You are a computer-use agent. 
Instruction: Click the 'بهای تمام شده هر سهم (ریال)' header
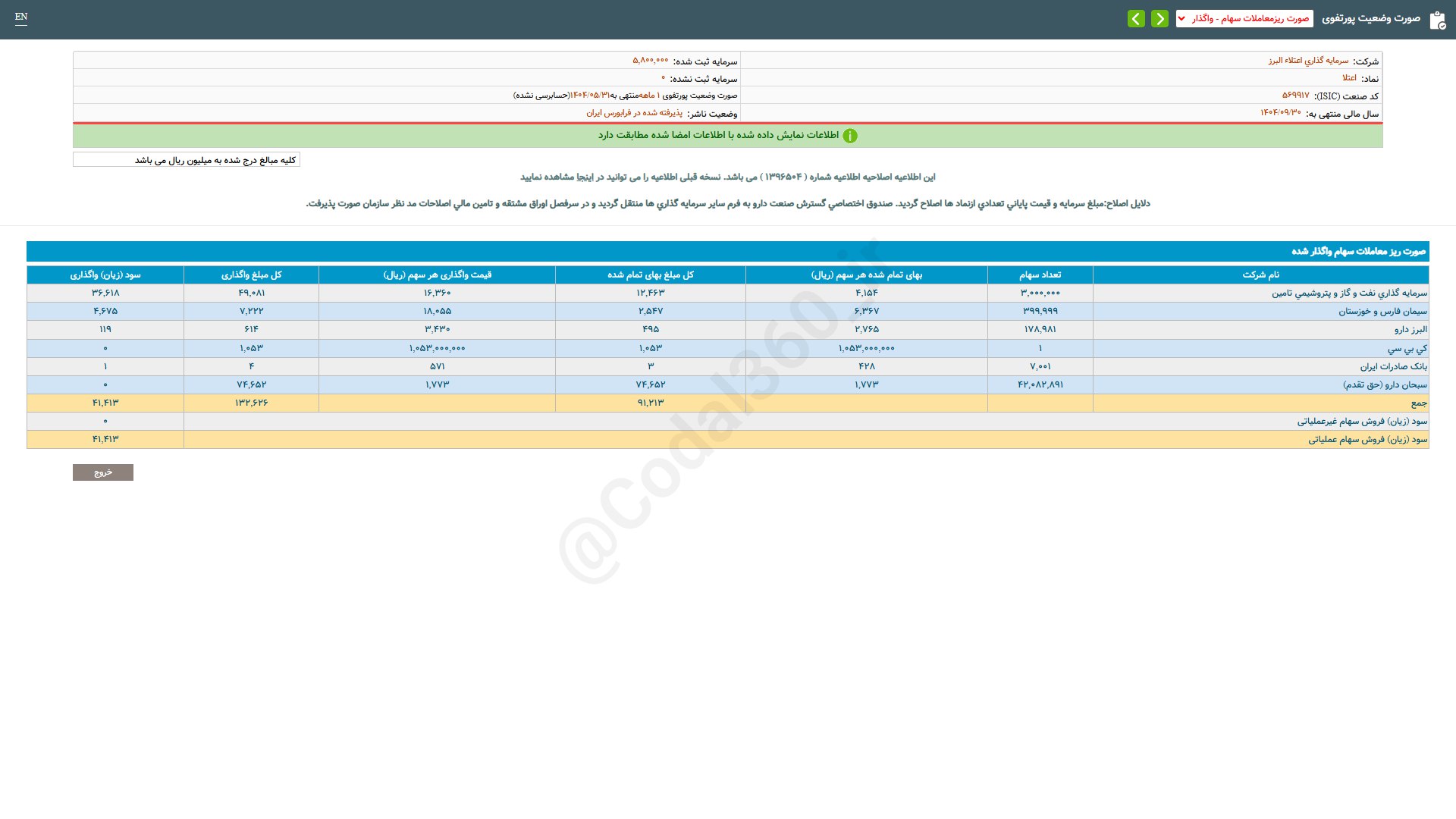[867, 275]
